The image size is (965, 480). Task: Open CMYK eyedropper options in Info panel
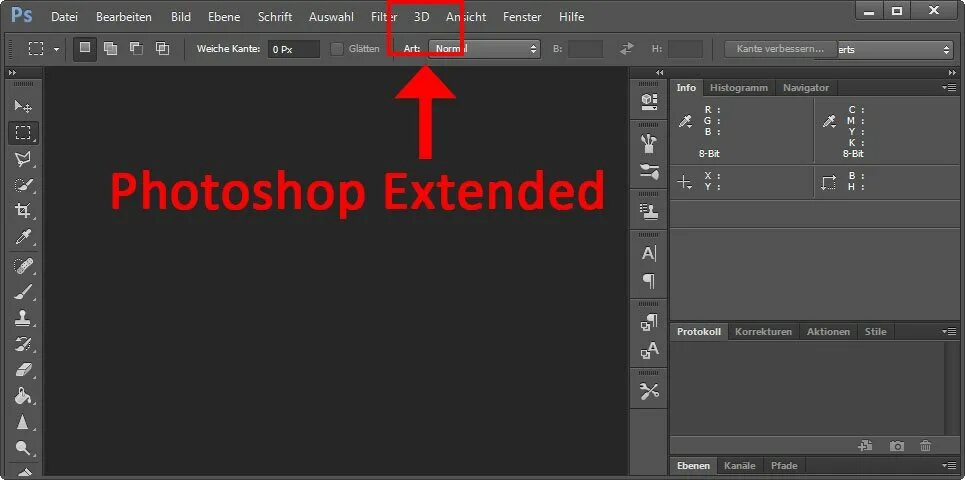tap(830, 122)
